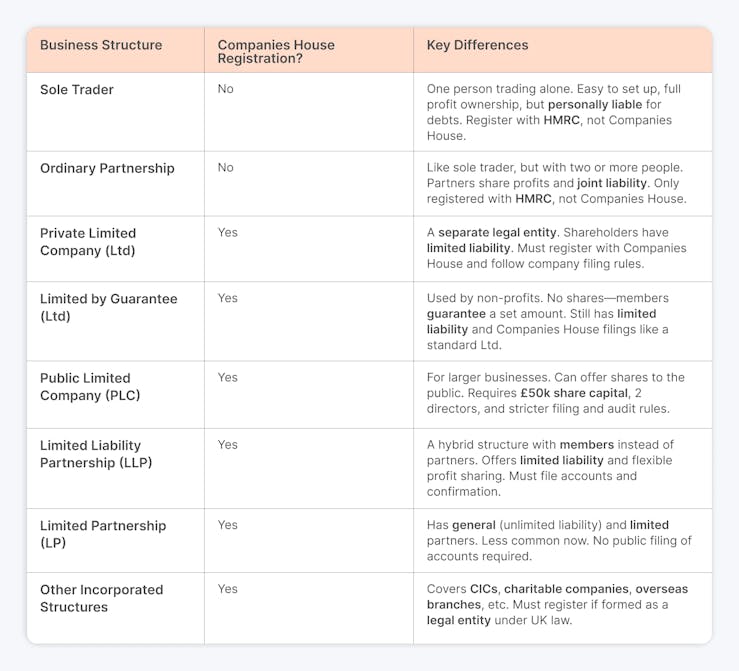This screenshot has width=739, height=671.
Task: Select the Sole Trader row label
Action: pos(77,90)
